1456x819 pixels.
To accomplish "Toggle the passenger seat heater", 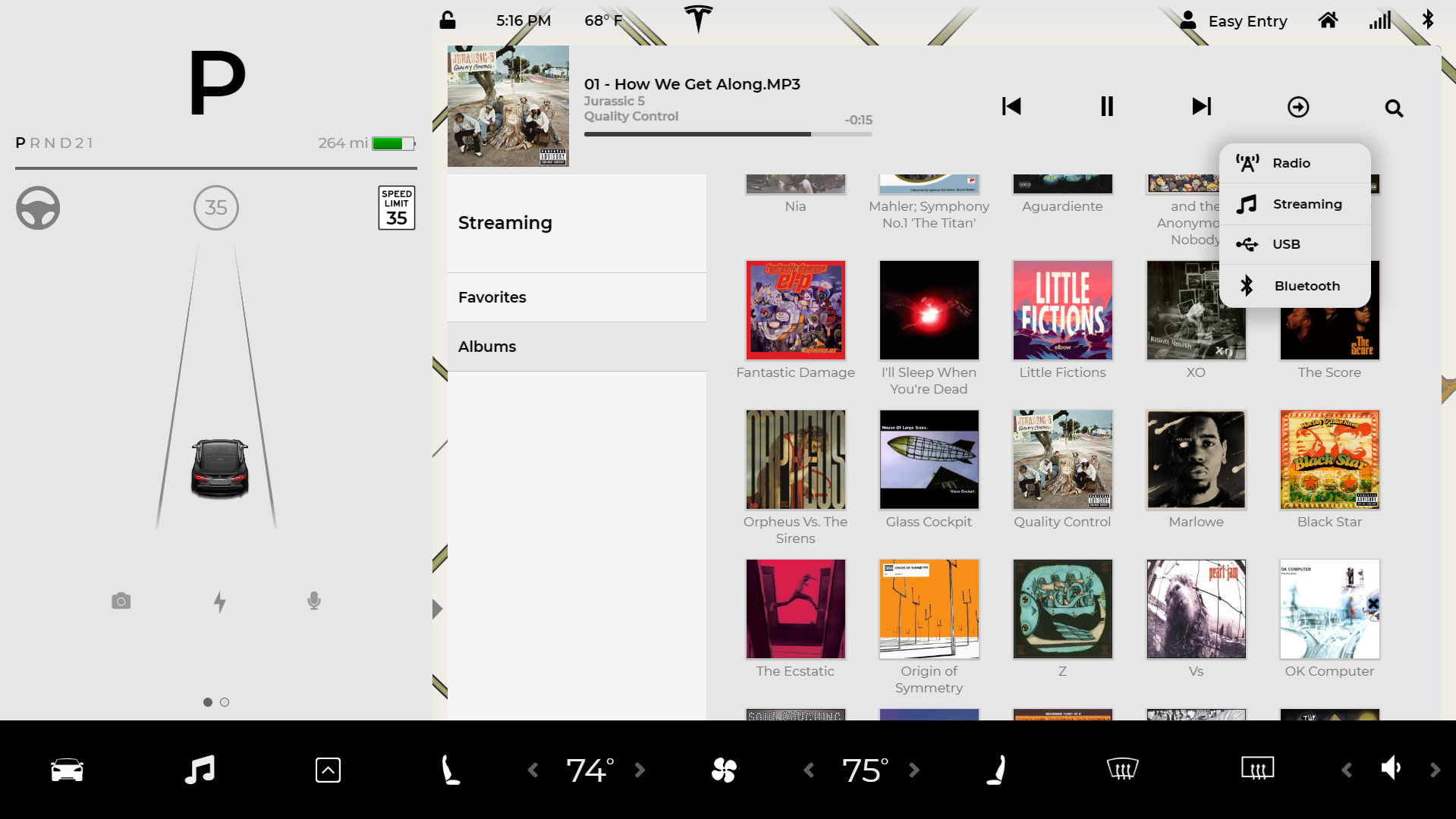I will point(997,770).
